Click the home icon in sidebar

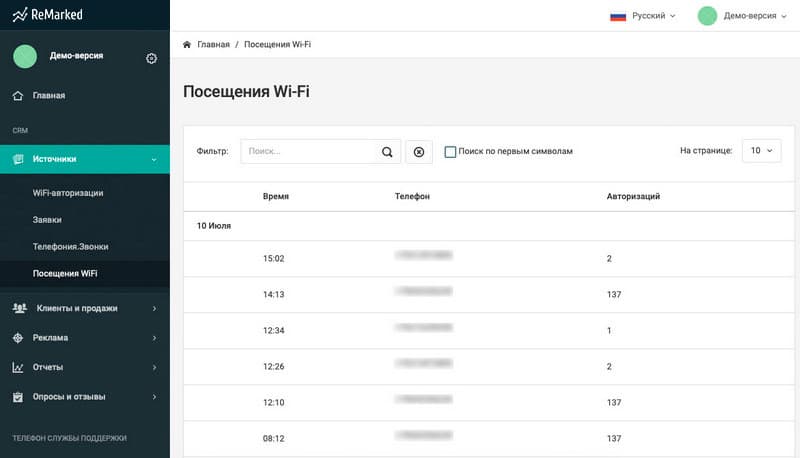click(18, 95)
